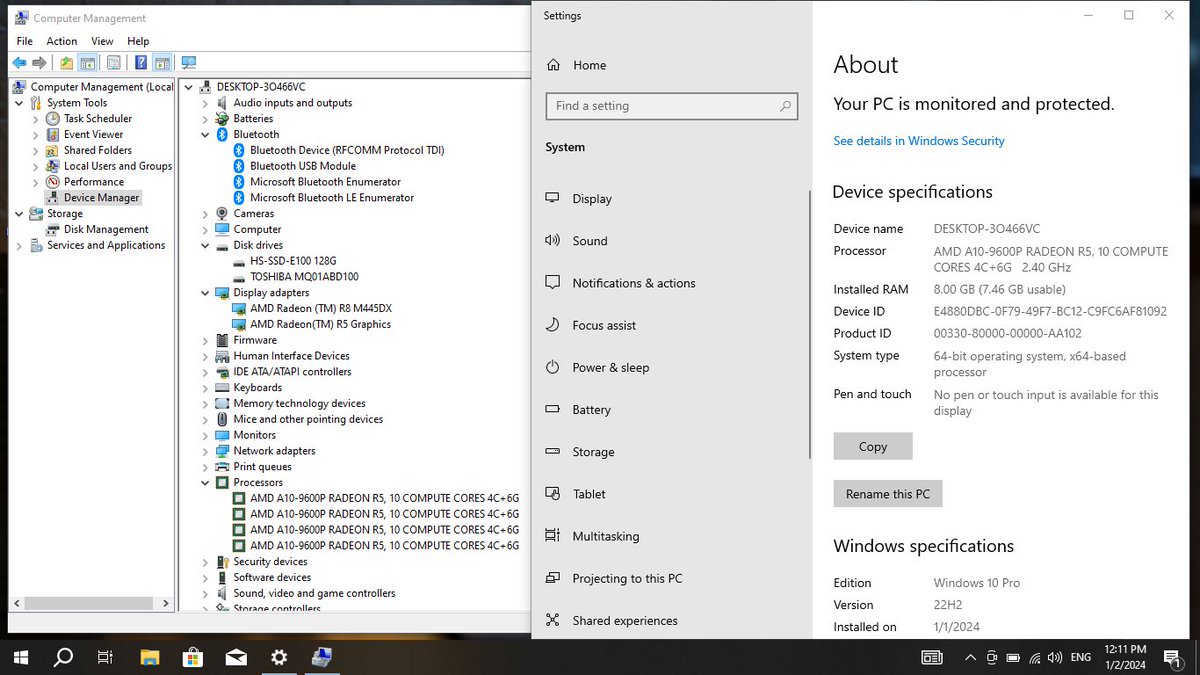Select Bluetooth USB Module device icon

pyautogui.click(x=239, y=166)
